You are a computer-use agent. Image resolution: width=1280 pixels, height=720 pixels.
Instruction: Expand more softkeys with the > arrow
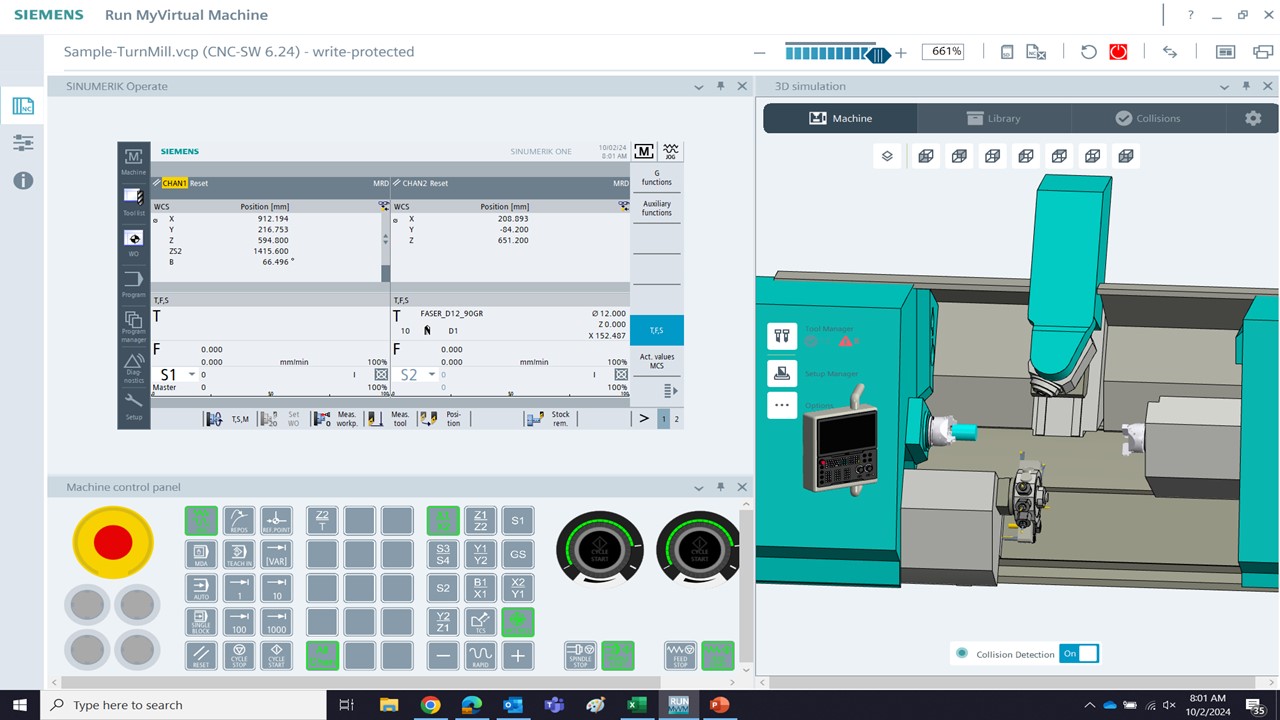(x=644, y=419)
